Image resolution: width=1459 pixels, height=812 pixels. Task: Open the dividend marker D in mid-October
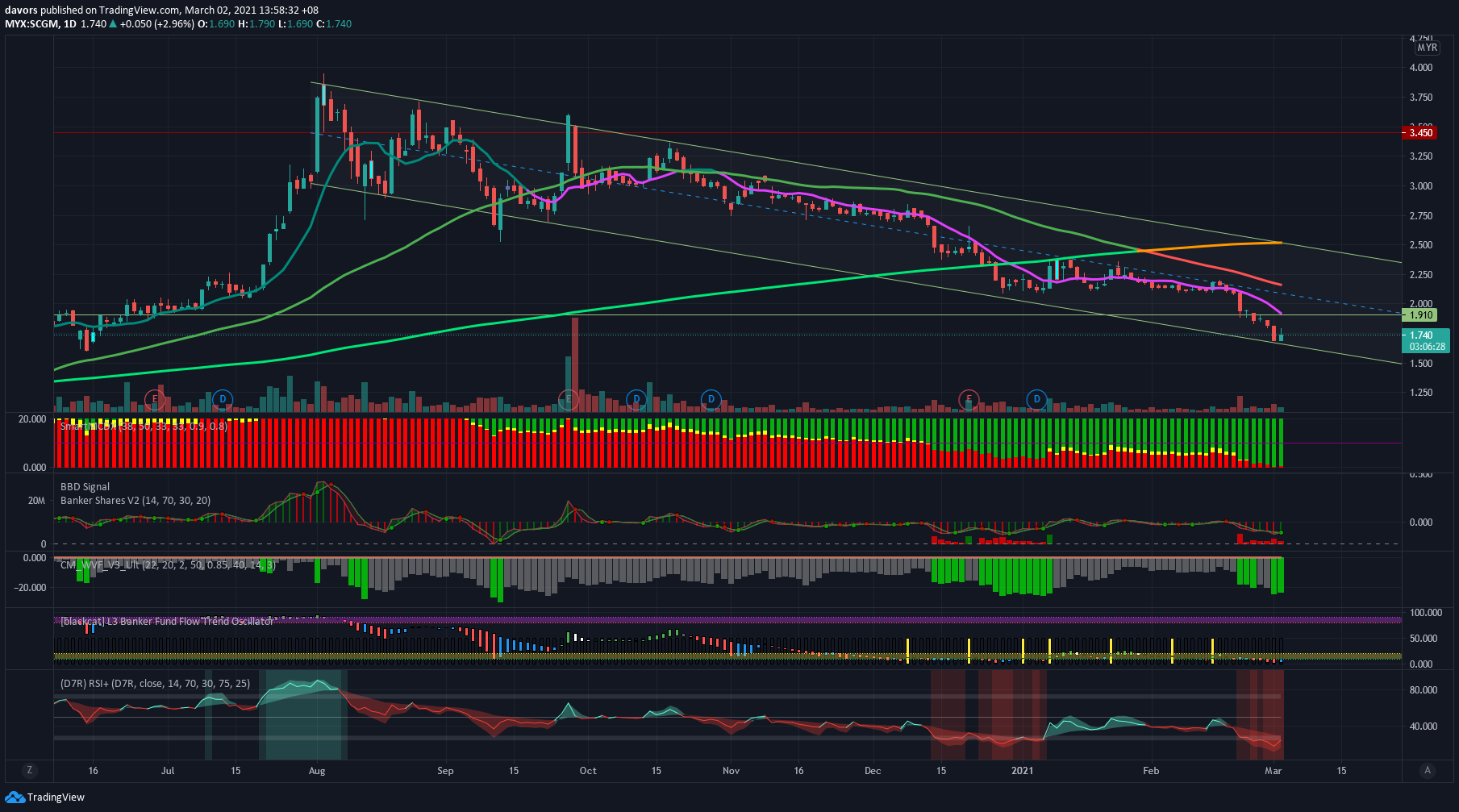tap(637, 399)
